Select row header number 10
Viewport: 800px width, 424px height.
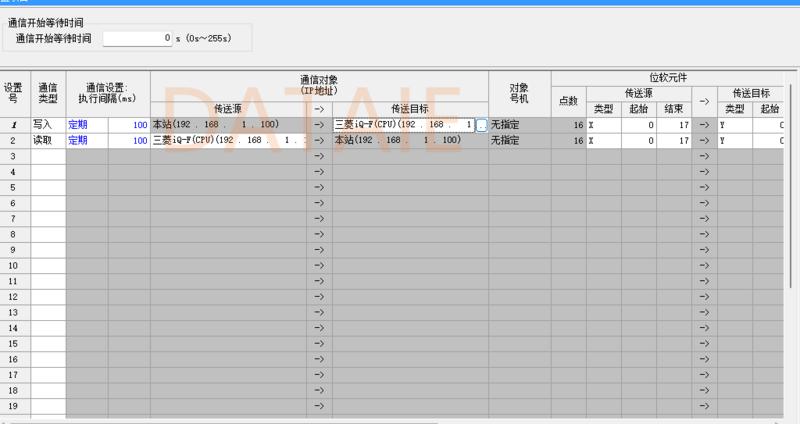point(15,265)
